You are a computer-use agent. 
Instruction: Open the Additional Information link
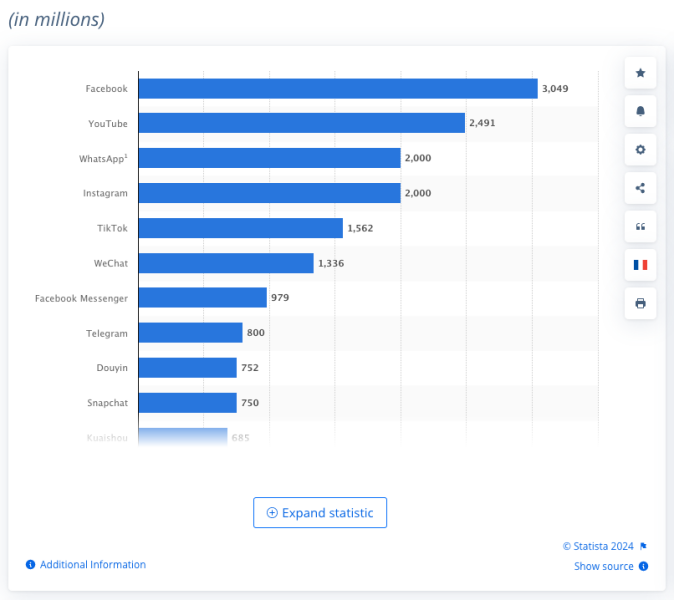click(93, 564)
